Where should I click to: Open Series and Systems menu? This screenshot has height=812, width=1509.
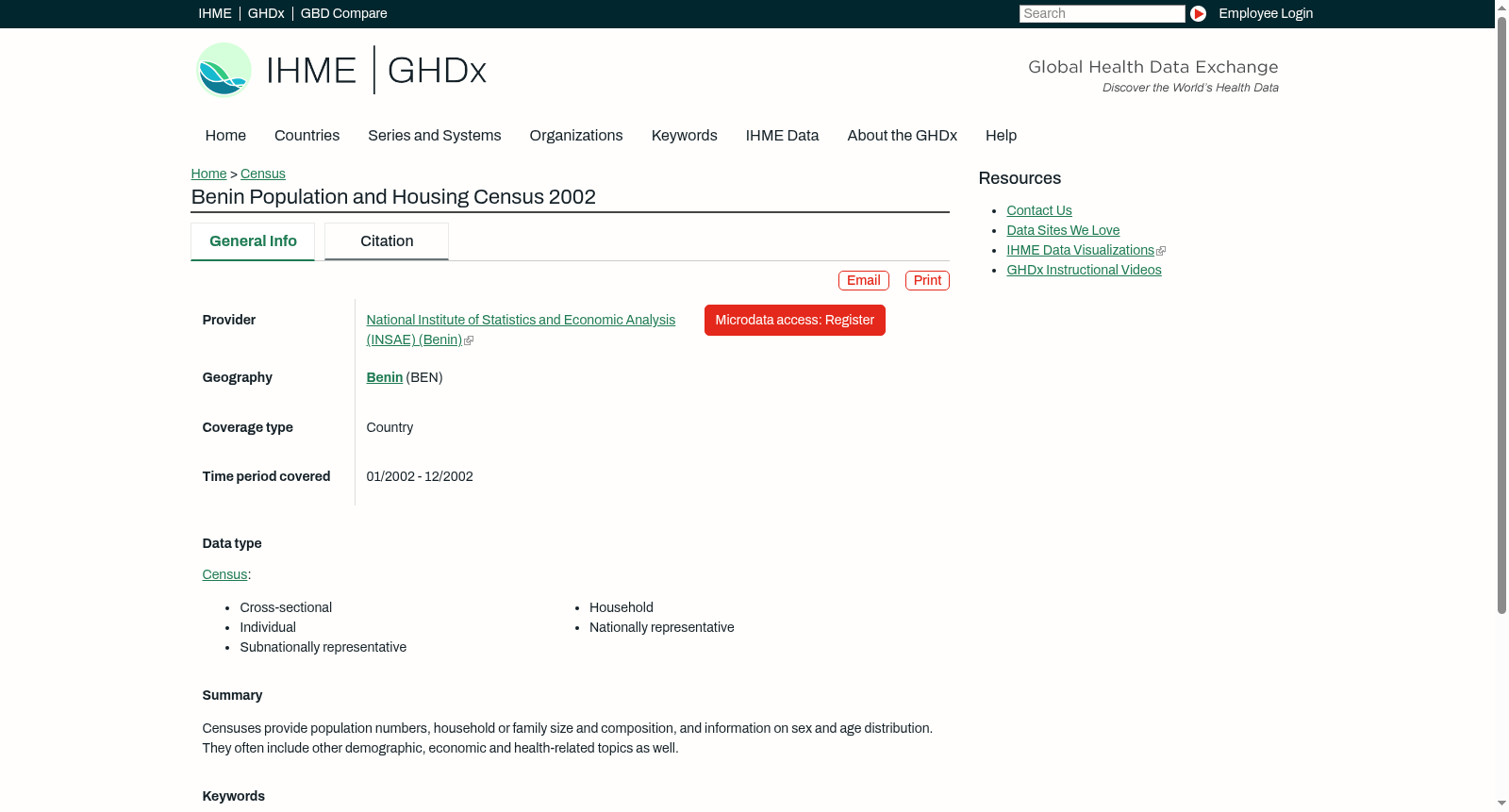tap(434, 136)
